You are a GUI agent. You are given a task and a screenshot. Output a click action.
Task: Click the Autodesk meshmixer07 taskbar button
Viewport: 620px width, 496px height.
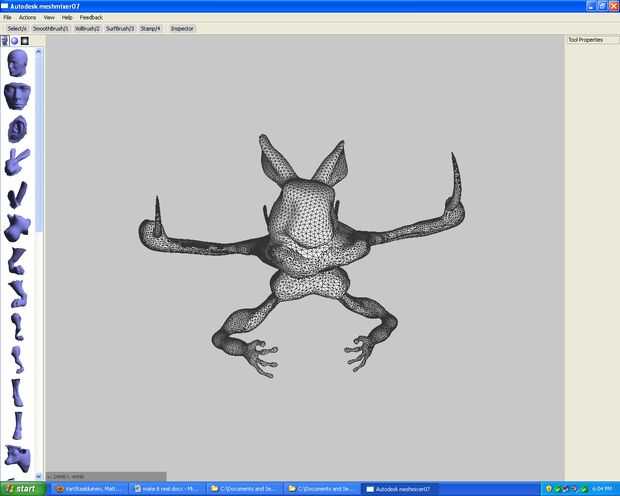399,489
